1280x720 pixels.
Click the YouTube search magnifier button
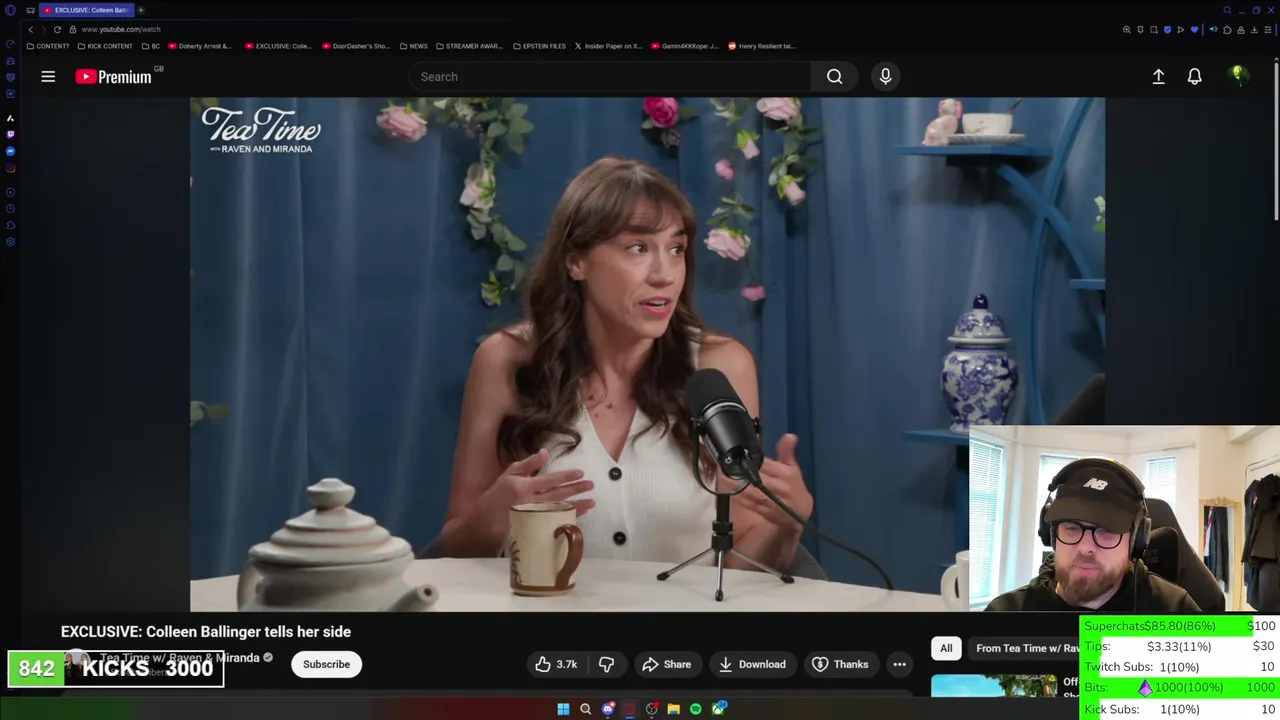834,76
